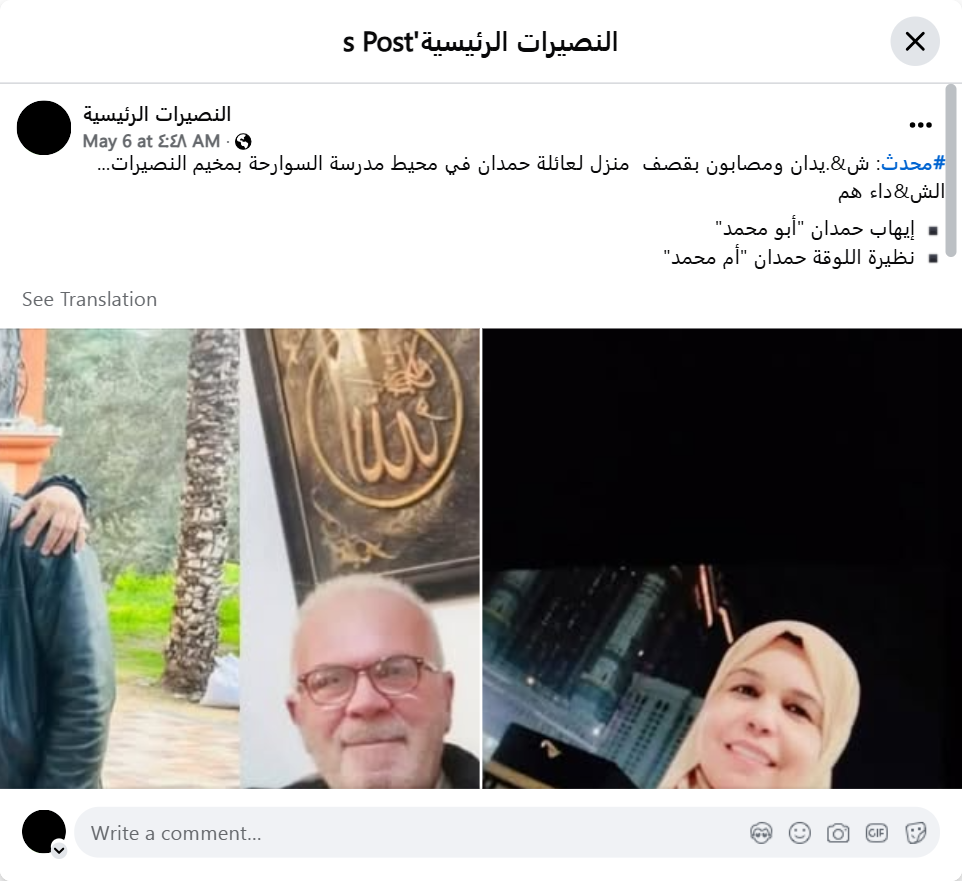Open the left photo of man with glasses
This screenshot has height=881, width=962.
240,558
